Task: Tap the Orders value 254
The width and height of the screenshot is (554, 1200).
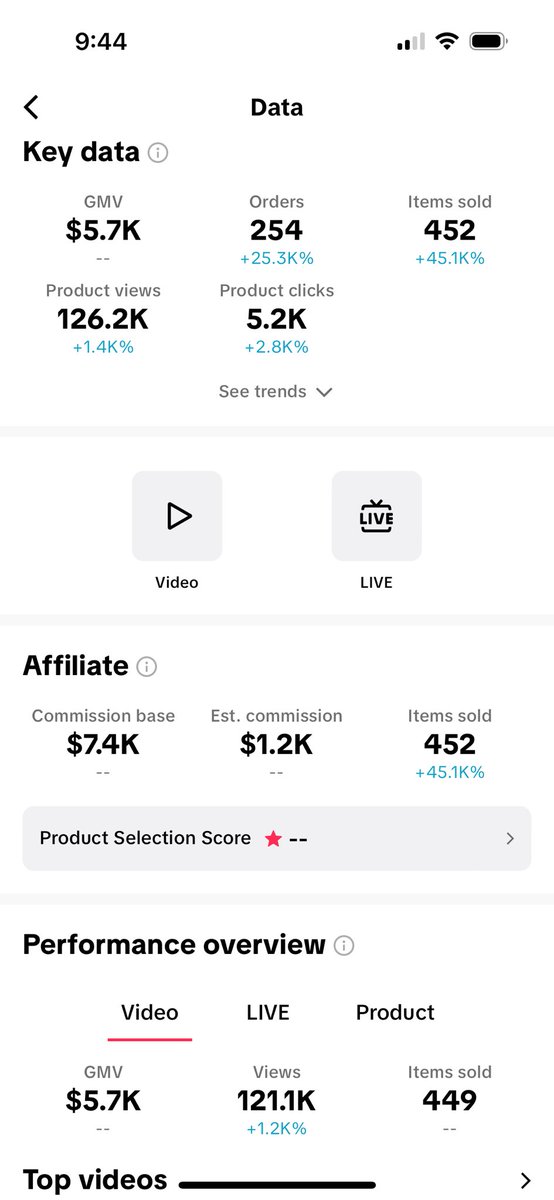Action: click(x=277, y=231)
